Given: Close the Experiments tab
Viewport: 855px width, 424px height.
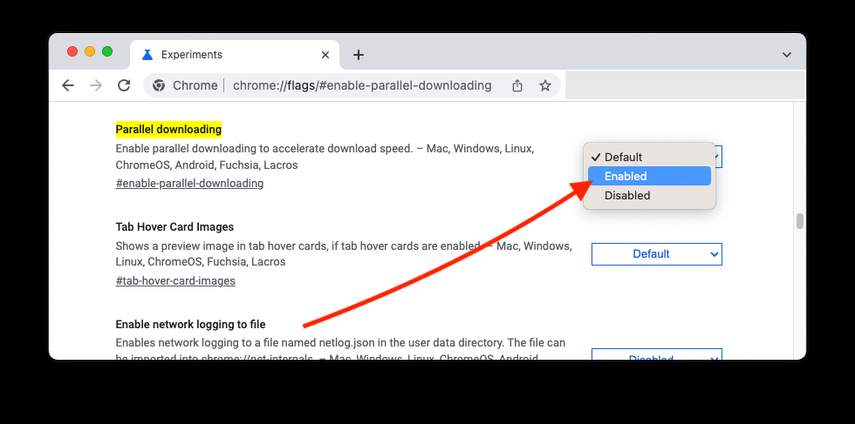Looking at the screenshot, I should tap(325, 55).
